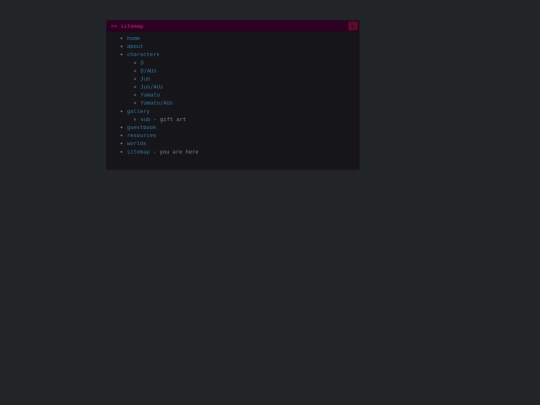Navigate to the gallery link
Image resolution: width=540 pixels, height=405 pixels.
point(138,111)
